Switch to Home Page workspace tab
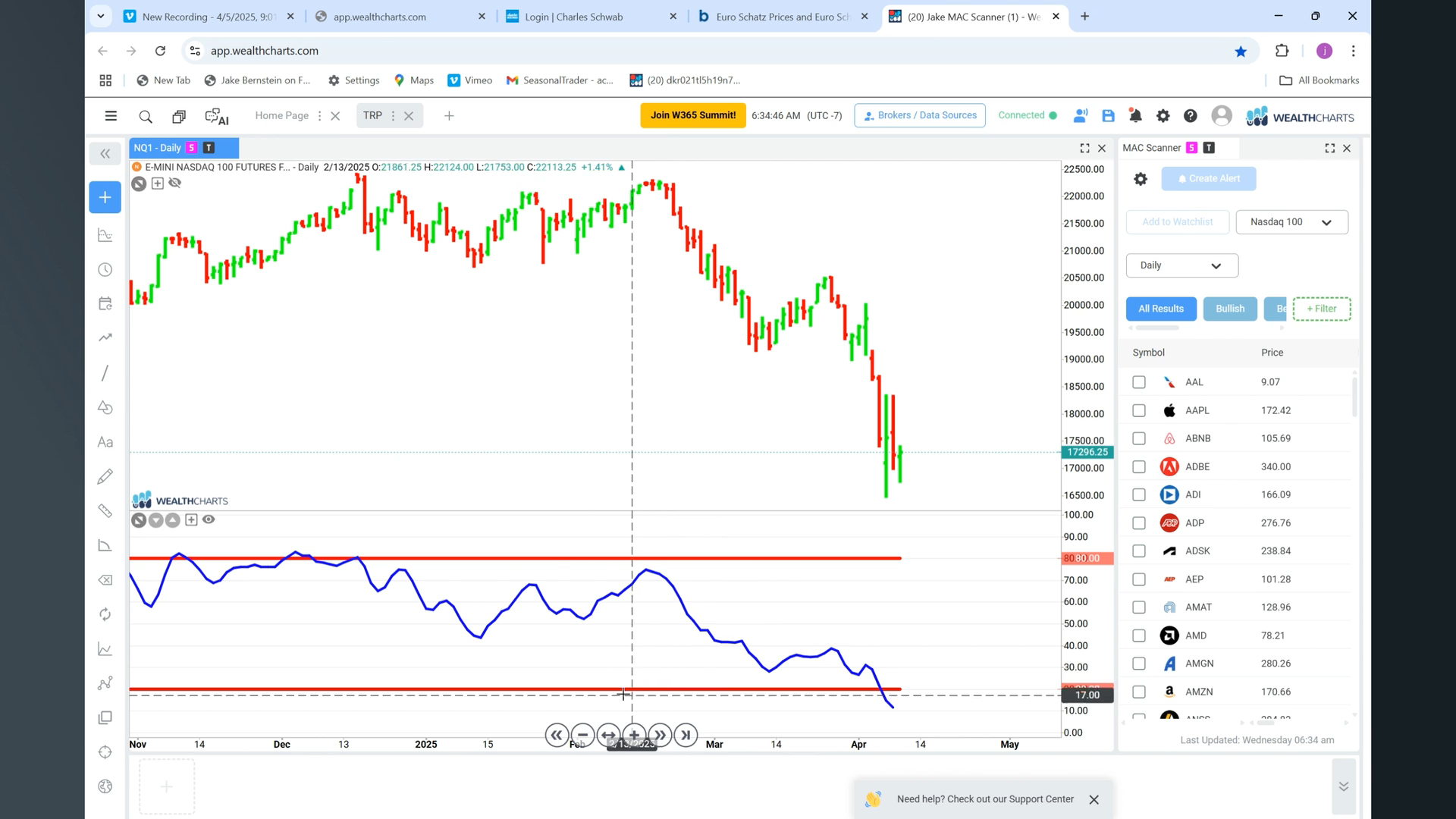The width and height of the screenshot is (1456, 819). point(281,115)
